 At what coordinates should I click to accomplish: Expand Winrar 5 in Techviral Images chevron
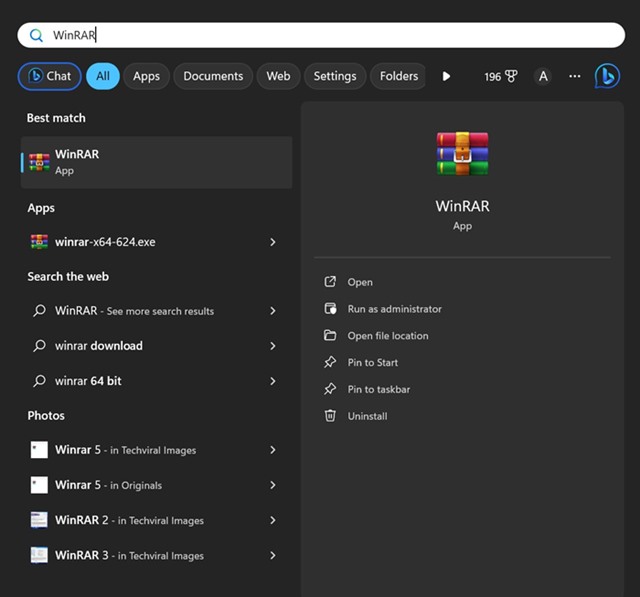click(273, 450)
